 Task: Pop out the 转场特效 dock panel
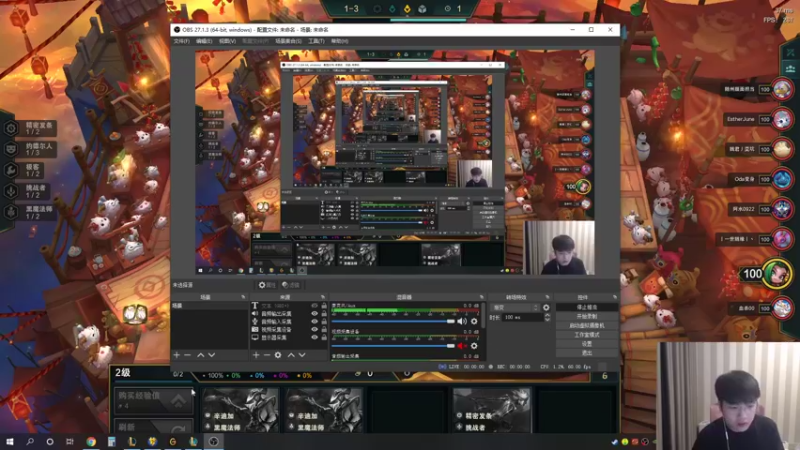[547, 297]
